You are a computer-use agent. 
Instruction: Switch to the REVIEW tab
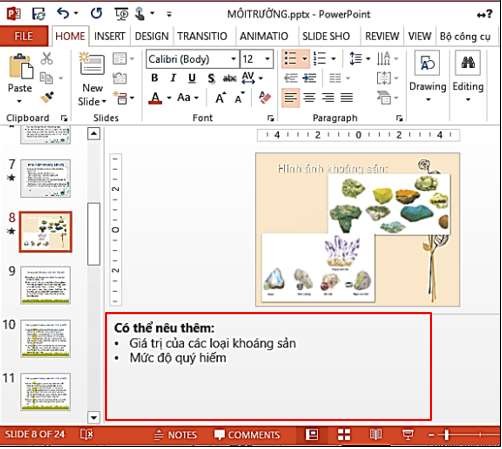pos(382,36)
